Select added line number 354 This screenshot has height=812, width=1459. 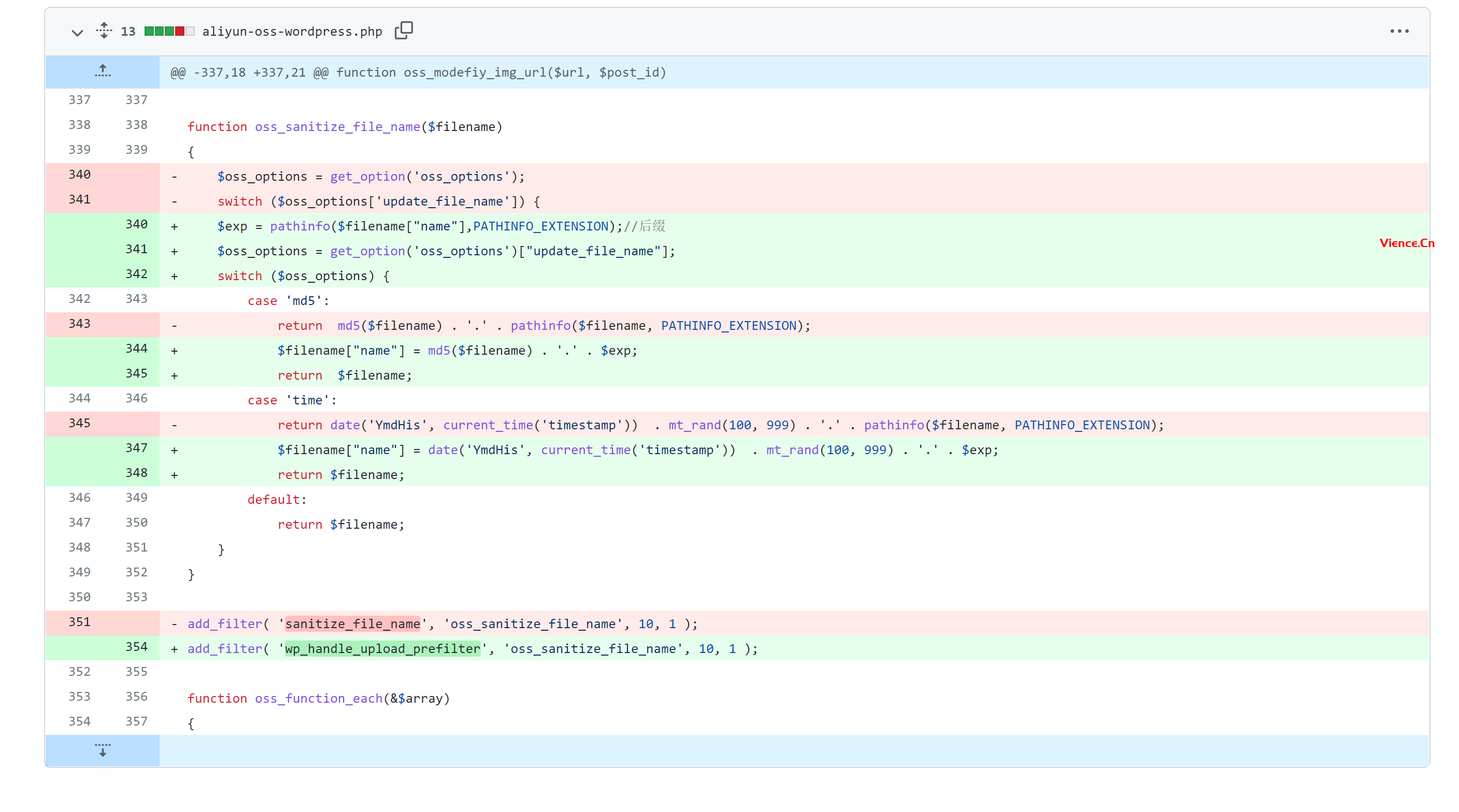(136, 647)
